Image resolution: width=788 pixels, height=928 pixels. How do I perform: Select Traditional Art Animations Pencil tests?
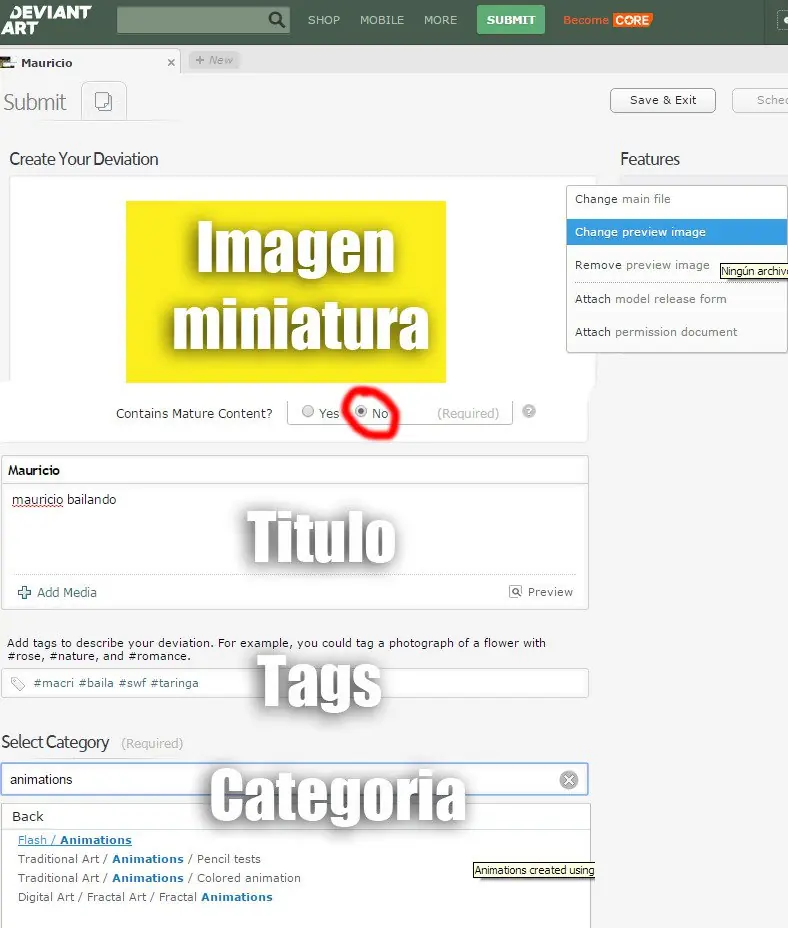pyautogui.click(x=139, y=859)
